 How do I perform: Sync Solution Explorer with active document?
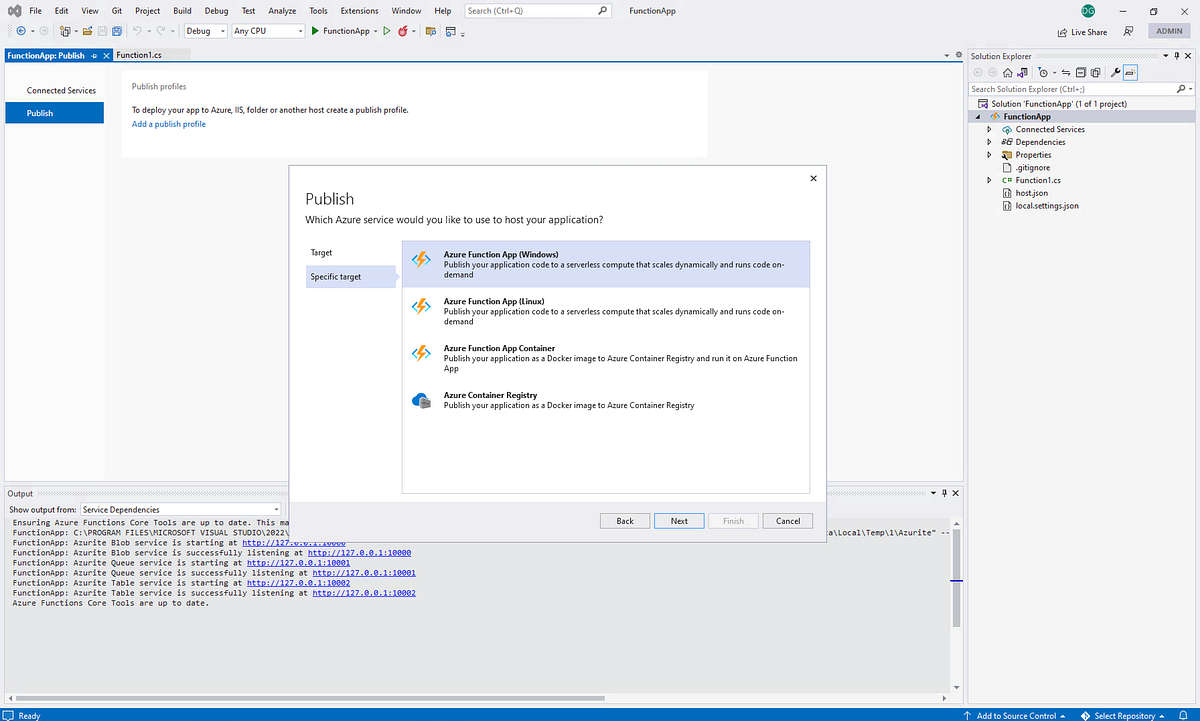[1066, 72]
